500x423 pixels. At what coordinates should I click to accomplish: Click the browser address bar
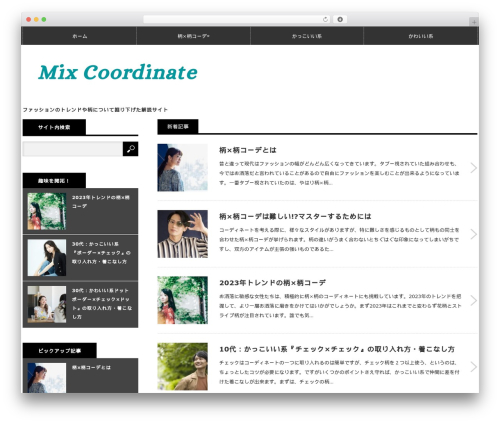click(237, 19)
